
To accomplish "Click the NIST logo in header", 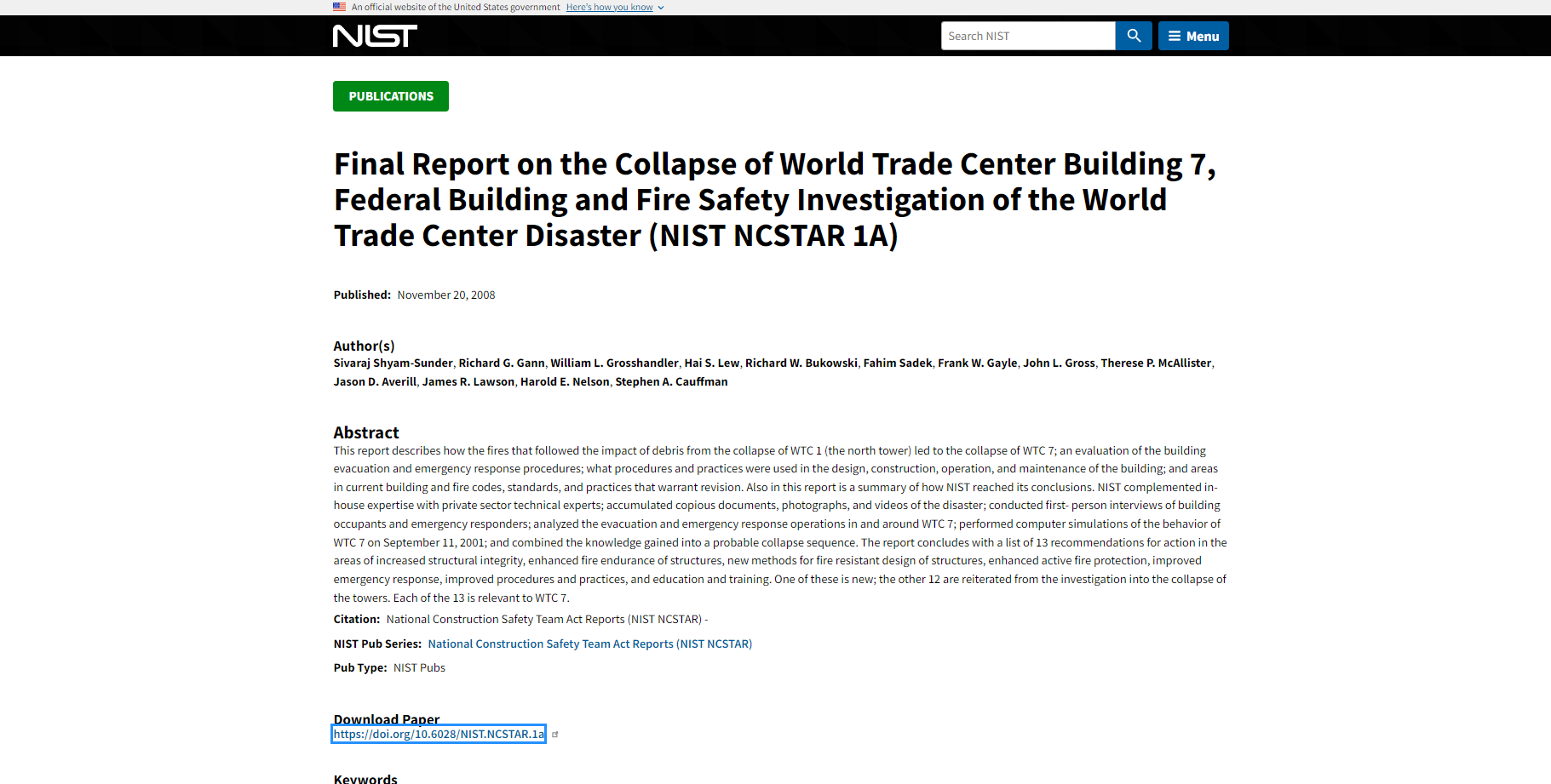I will tap(375, 36).
